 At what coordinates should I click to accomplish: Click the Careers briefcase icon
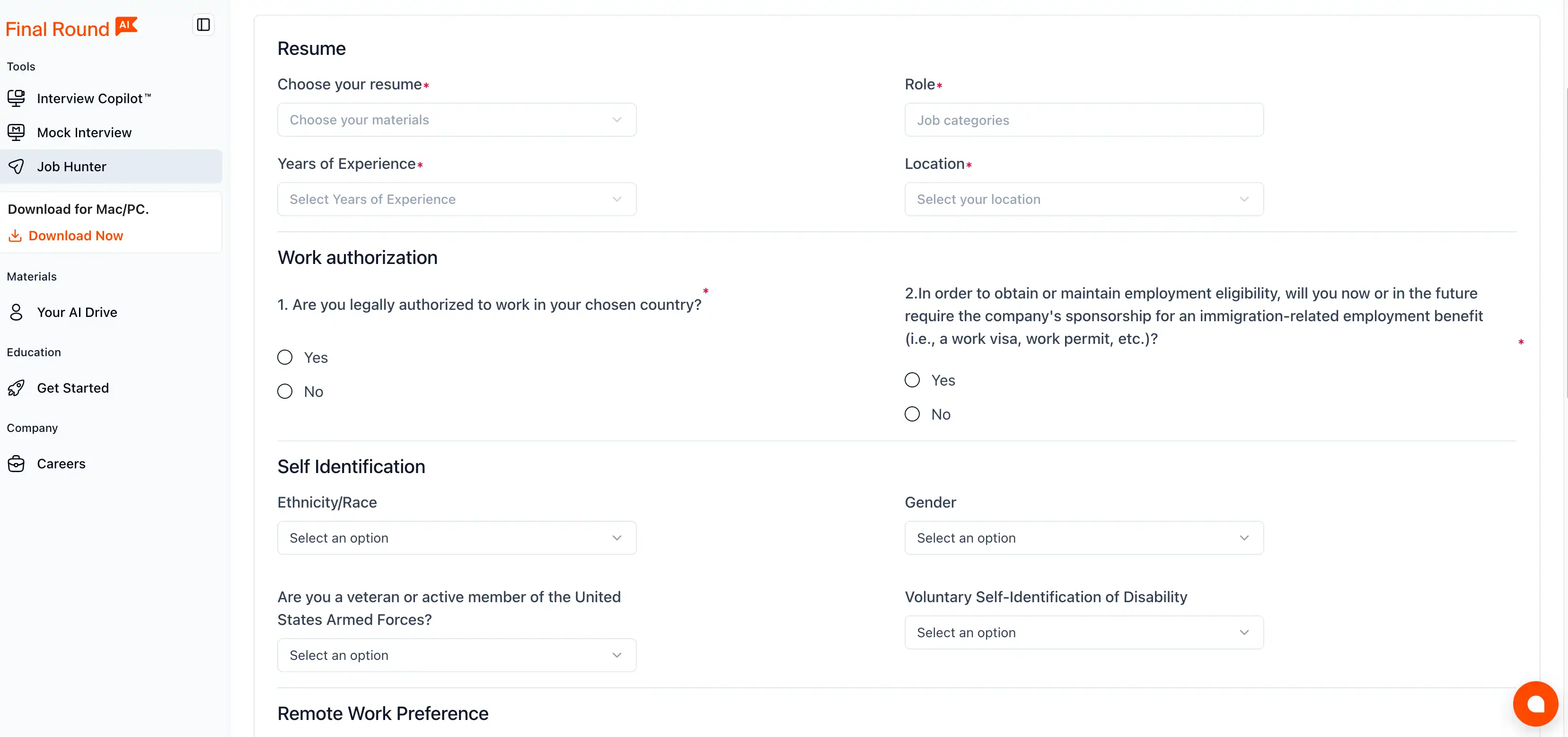click(x=17, y=464)
